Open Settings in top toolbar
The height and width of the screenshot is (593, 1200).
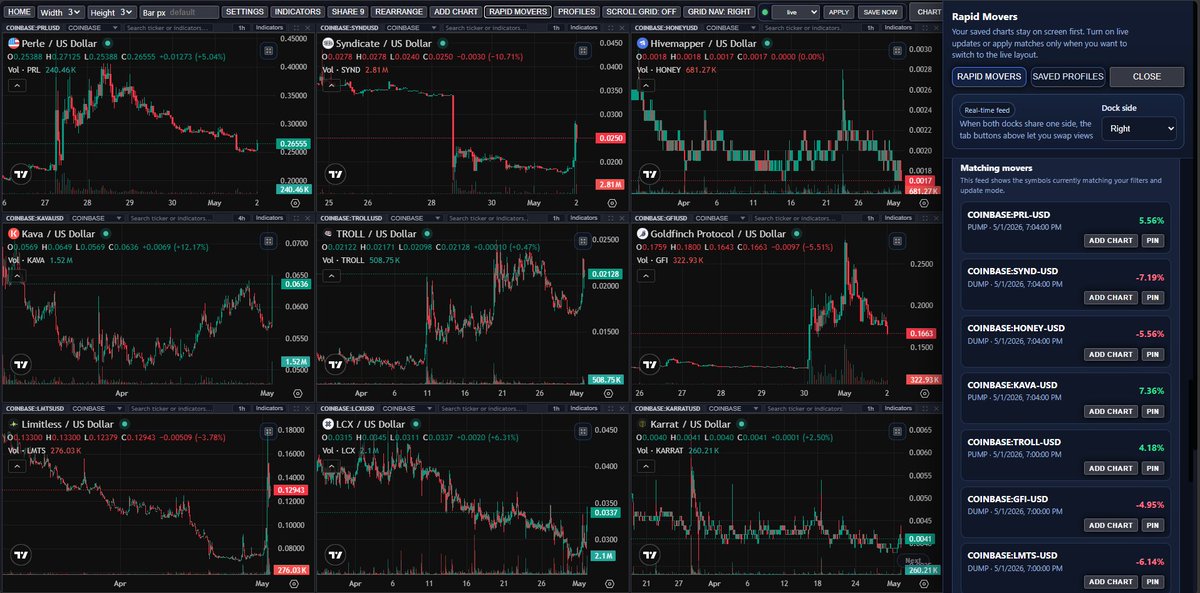(244, 12)
